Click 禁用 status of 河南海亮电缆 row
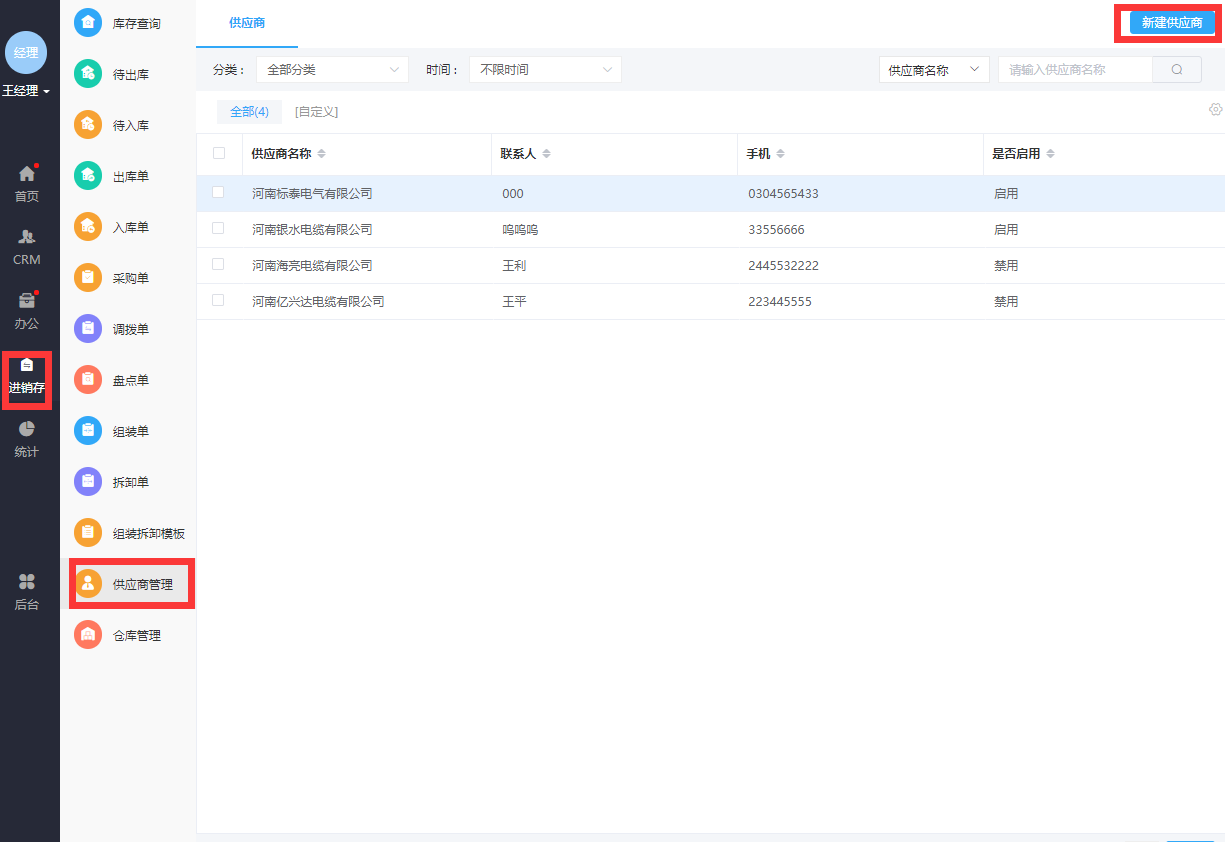1225x842 pixels. point(1006,266)
